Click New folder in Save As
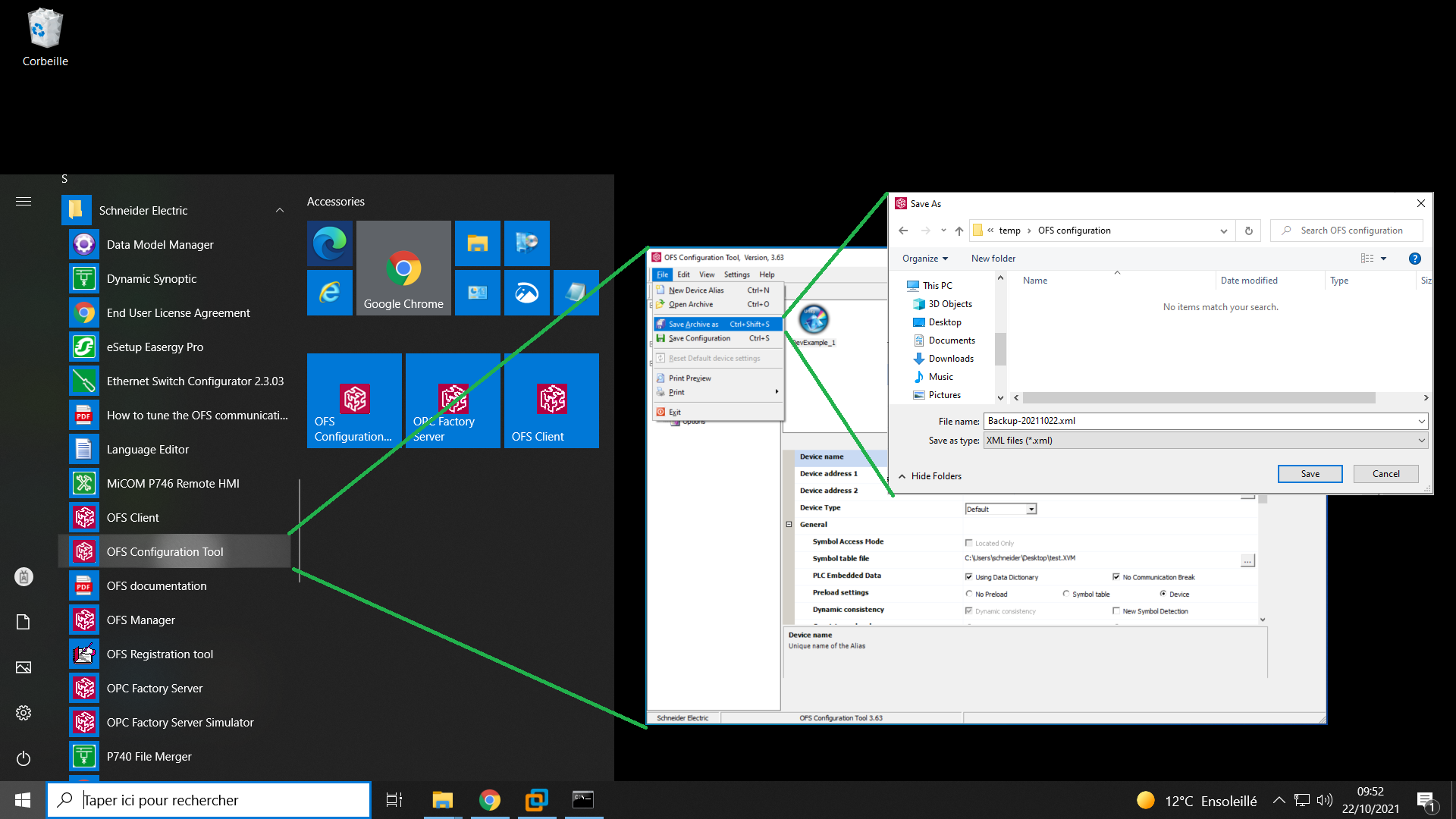1456x819 pixels. coord(993,259)
